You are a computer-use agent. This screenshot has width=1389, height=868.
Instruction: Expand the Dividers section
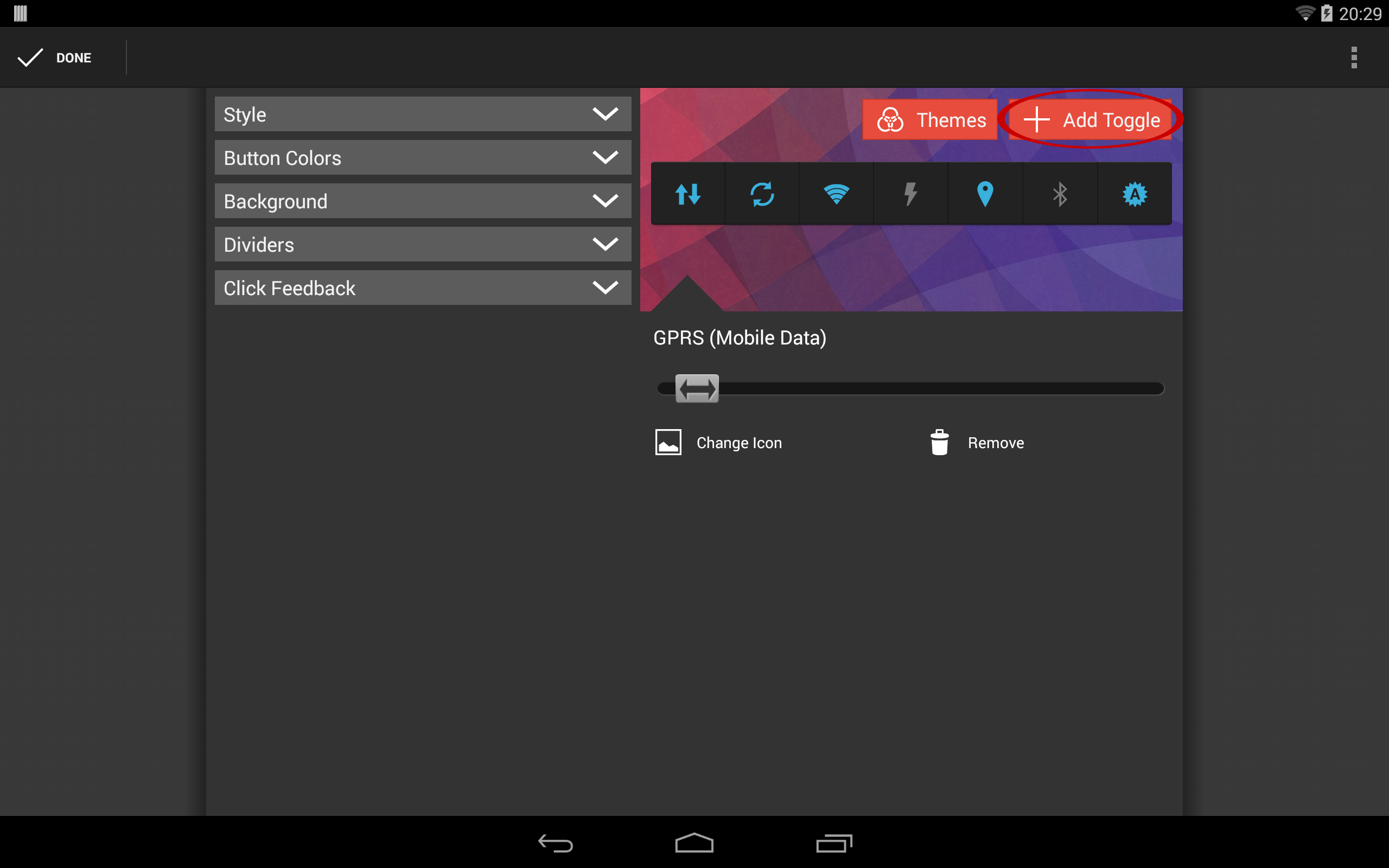(423, 245)
